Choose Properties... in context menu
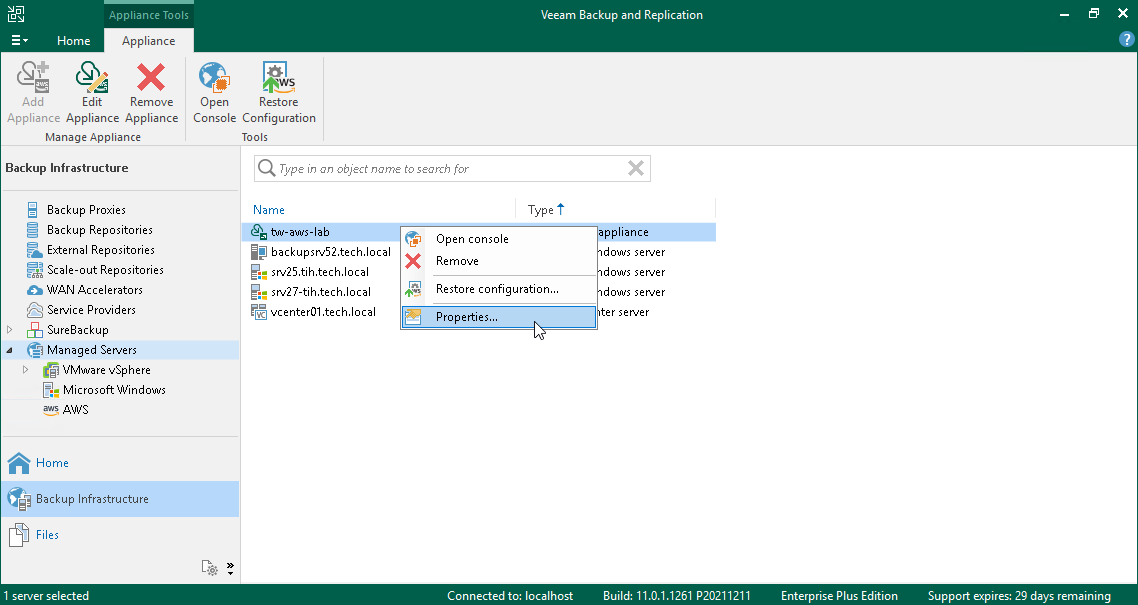This screenshot has height=605, width=1138. coord(499,317)
